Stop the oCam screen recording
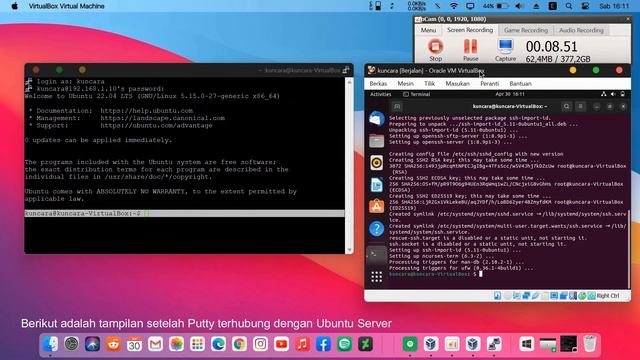 click(x=436, y=50)
